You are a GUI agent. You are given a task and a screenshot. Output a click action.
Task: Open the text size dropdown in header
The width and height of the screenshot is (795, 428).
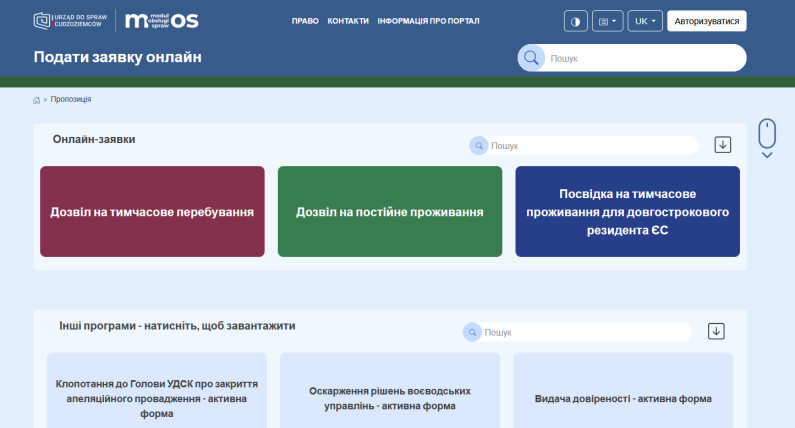[607, 21]
